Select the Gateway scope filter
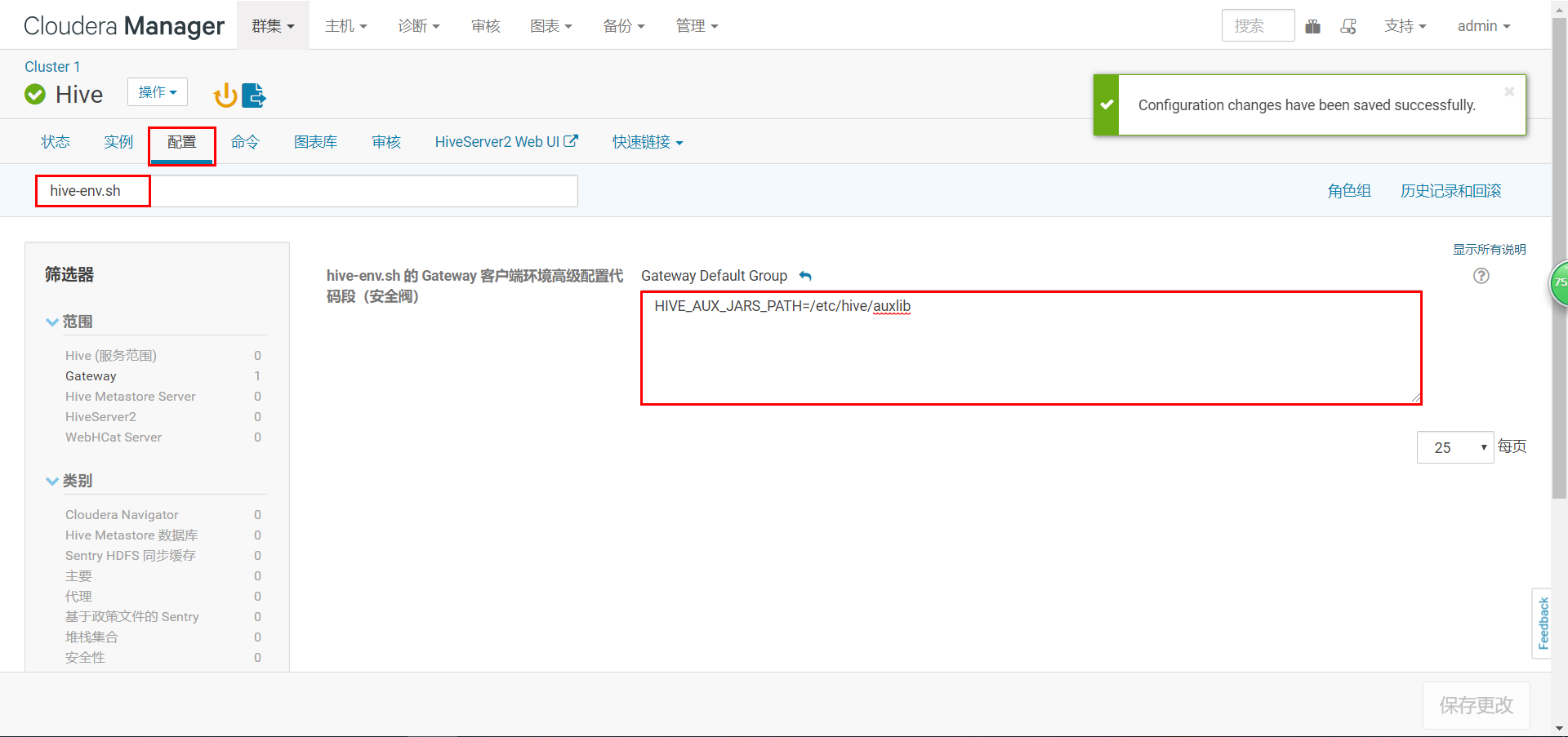Image resolution: width=1568 pixels, height=737 pixels. coord(91,375)
